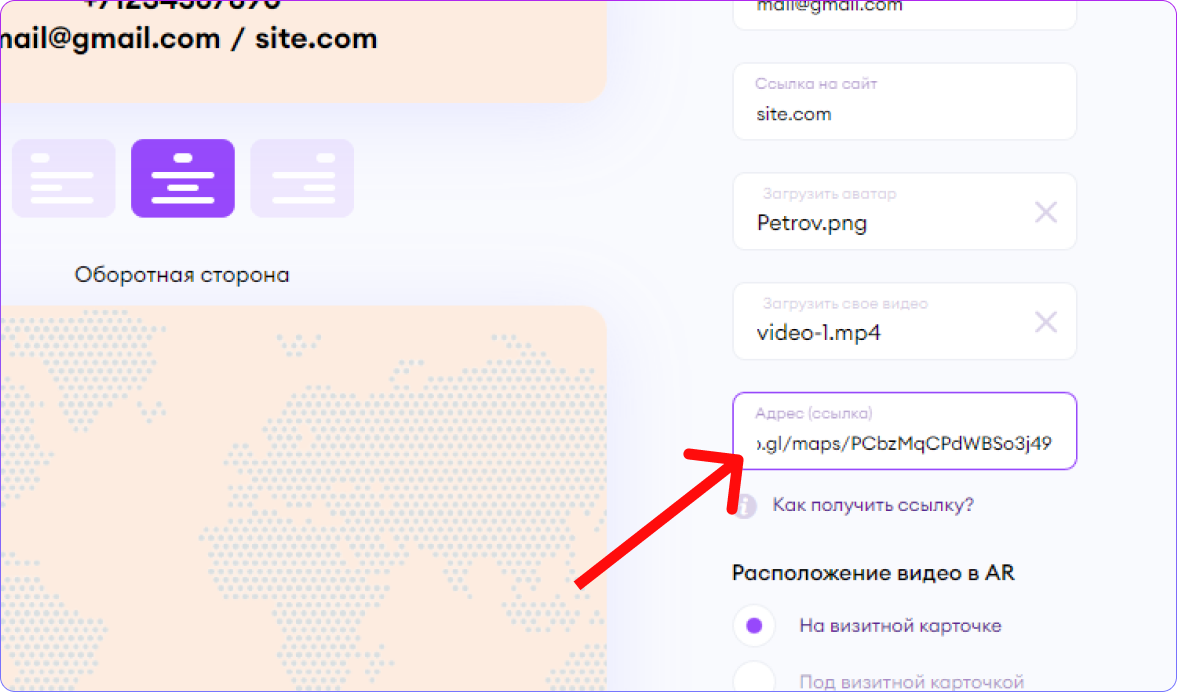The width and height of the screenshot is (1177, 692).
Task: Click the Оборотная сторона label
Action: (182, 275)
